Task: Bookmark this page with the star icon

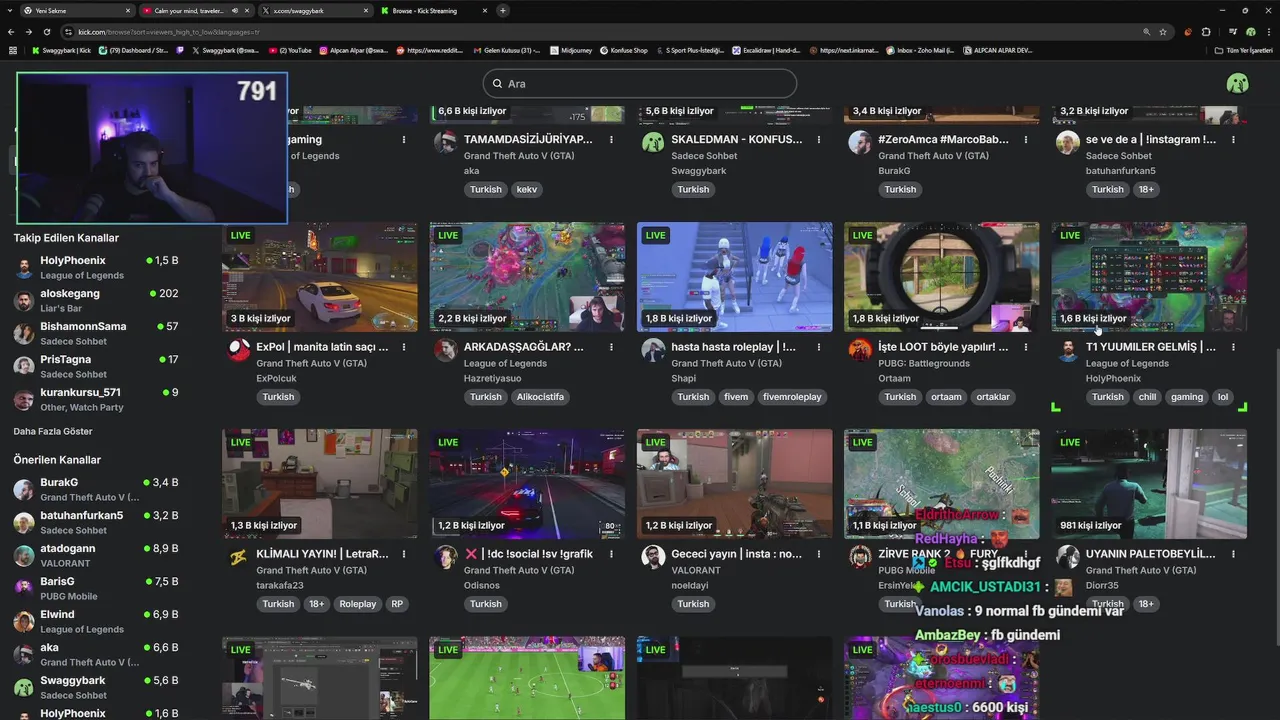Action: [1163, 32]
